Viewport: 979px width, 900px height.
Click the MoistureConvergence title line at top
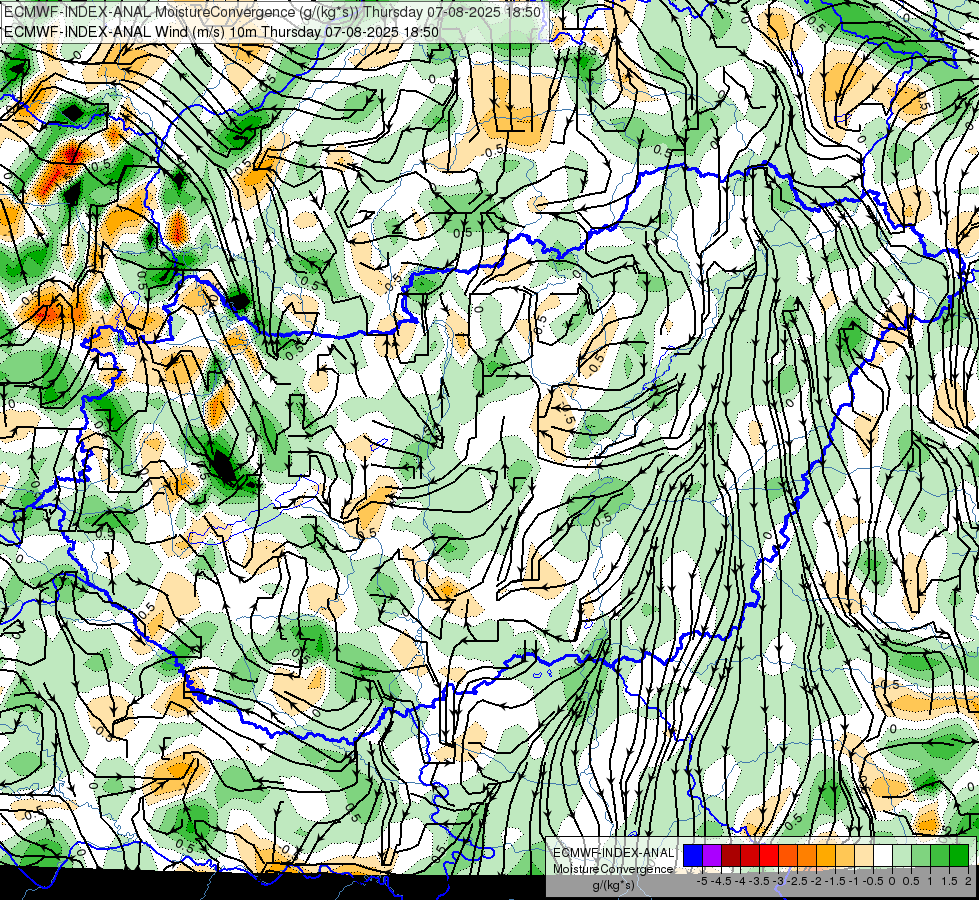tap(272, 12)
